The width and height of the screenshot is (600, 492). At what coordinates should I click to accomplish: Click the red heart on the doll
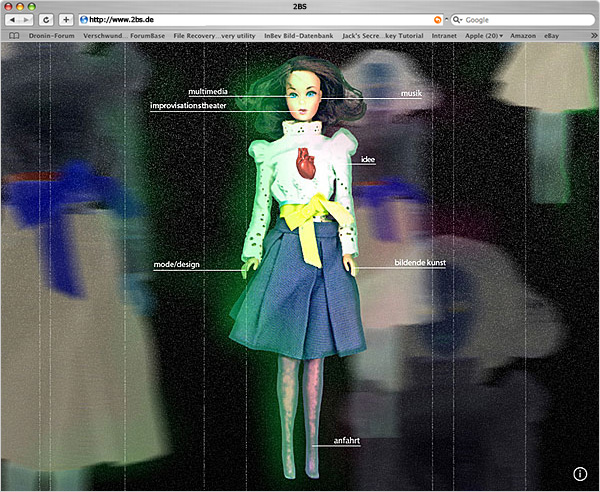306,163
